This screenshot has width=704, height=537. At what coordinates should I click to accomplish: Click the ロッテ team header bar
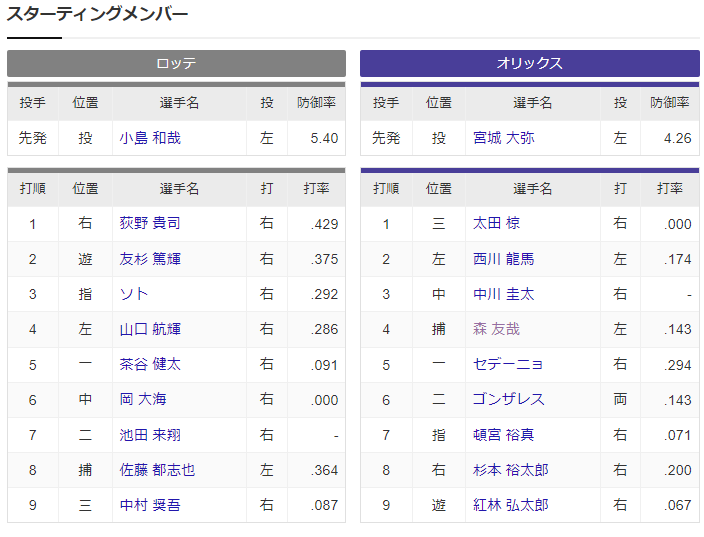click(176, 63)
